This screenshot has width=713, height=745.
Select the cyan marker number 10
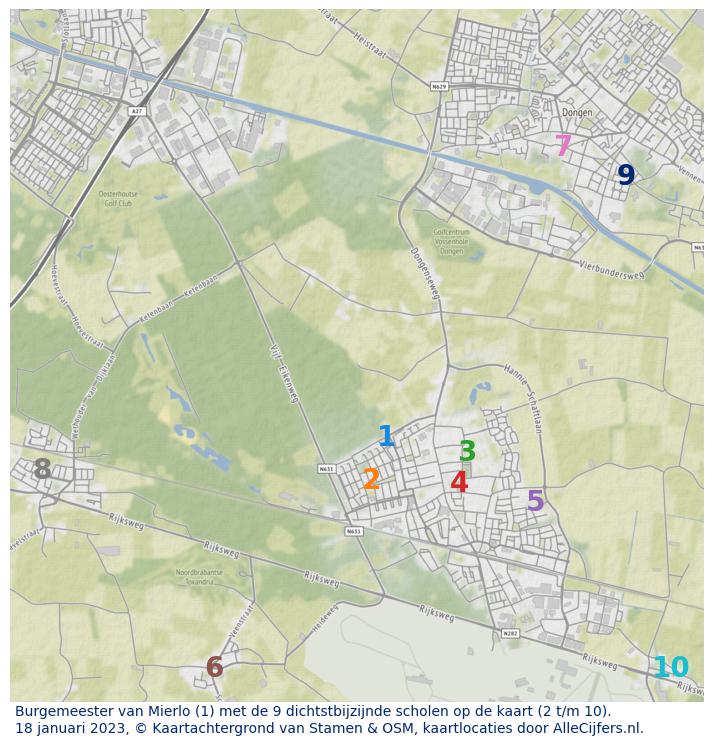[x=670, y=667]
